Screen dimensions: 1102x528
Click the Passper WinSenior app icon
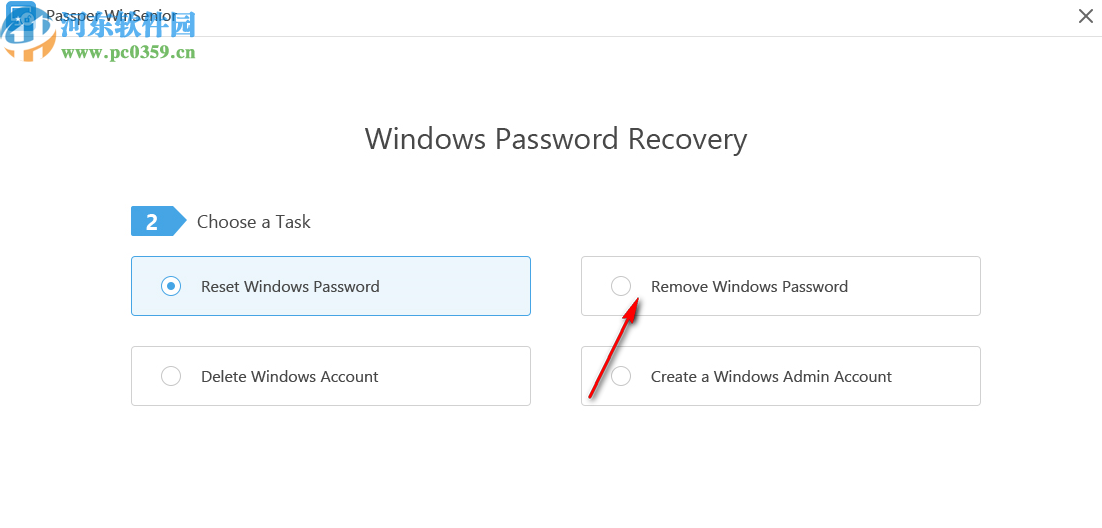tap(22, 18)
